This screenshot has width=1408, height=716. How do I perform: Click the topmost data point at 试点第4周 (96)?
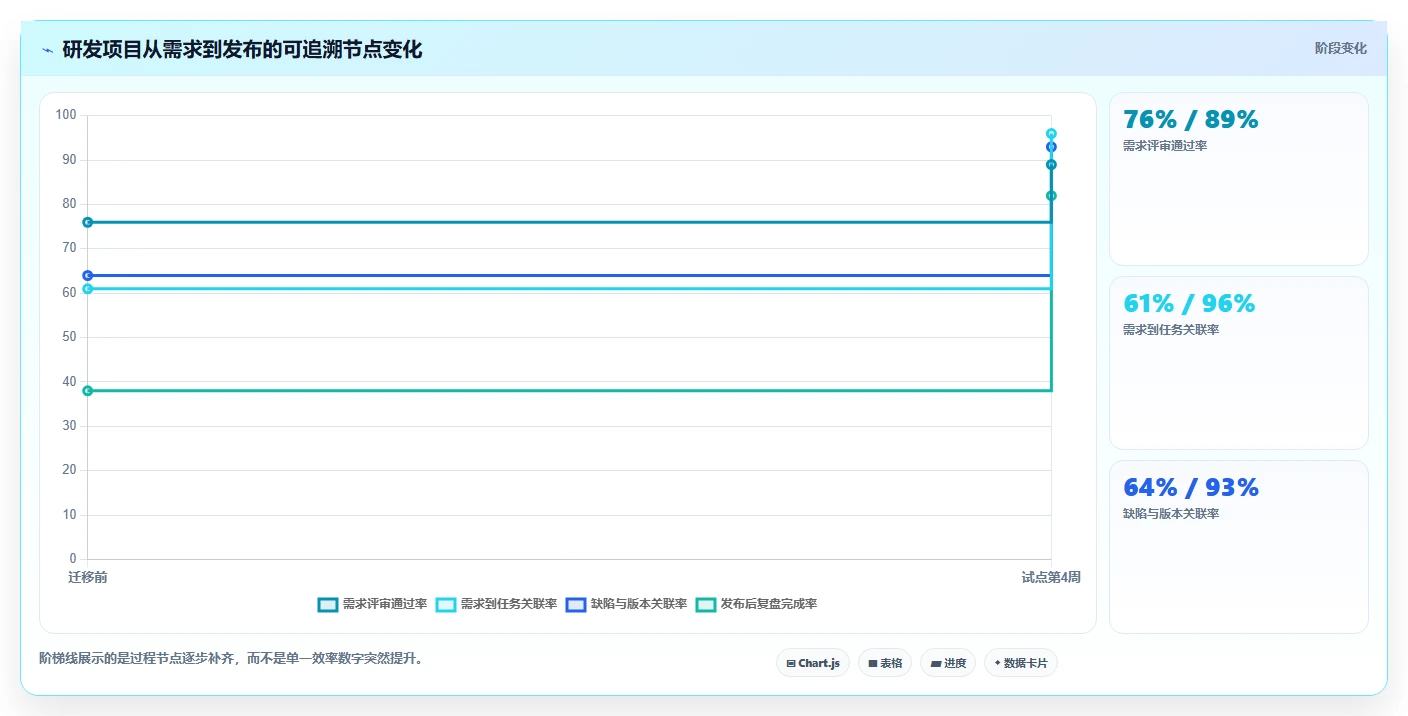pyautogui.click(x=1051, y=133)
